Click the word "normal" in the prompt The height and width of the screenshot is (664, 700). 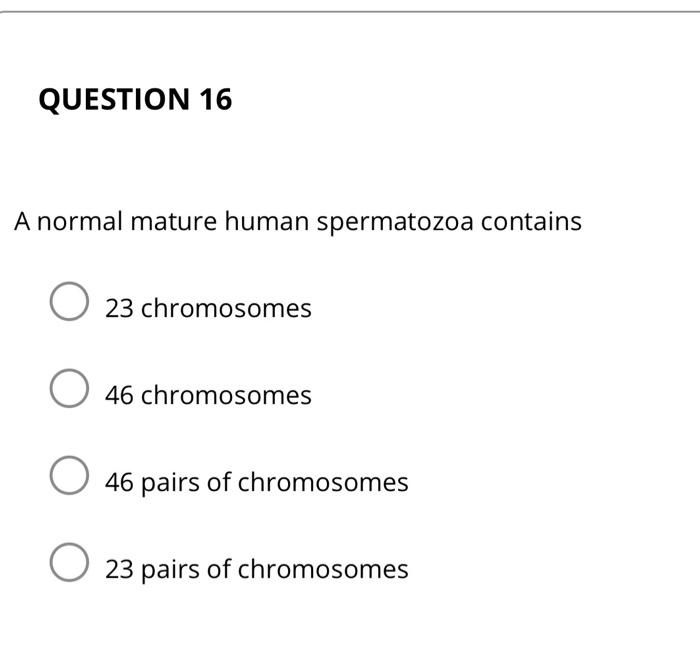click(x=79, y=221)
